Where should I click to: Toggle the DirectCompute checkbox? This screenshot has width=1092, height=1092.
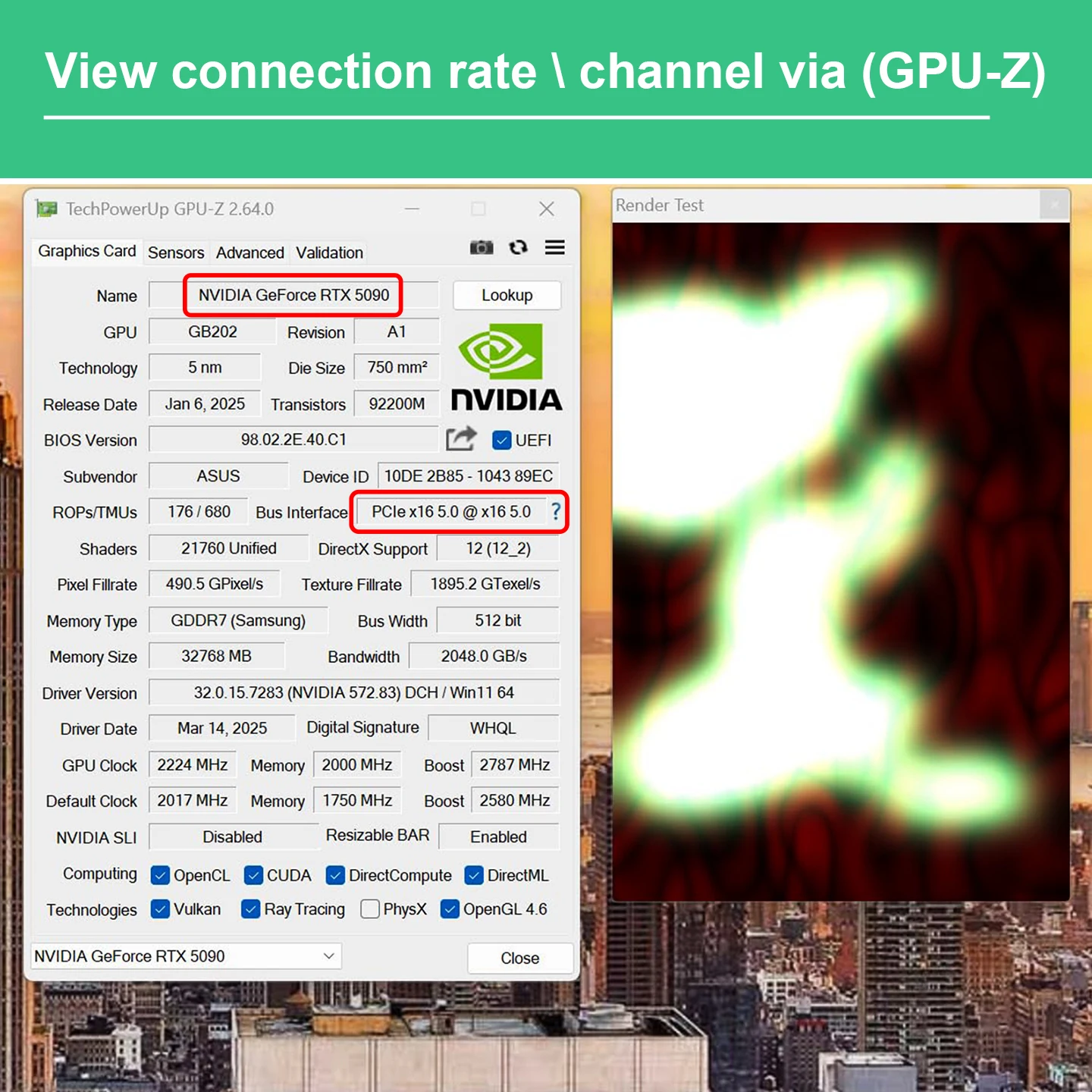pyautogui.click(x=335, y=875)
